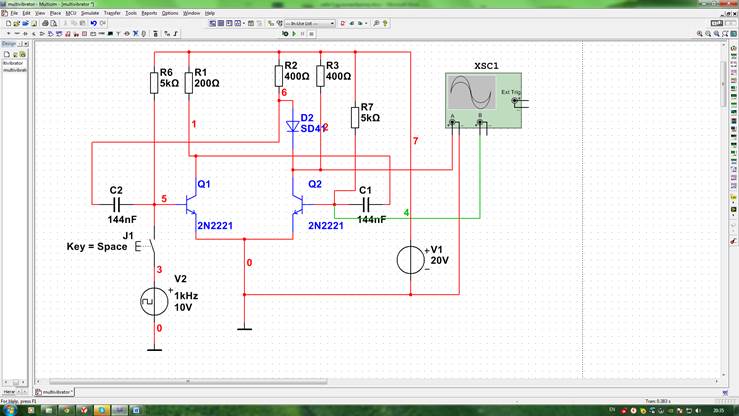Viewport: 739px width, 416px height.
Task: Select resistor R2 400Ω
Action: coord(279,76)
